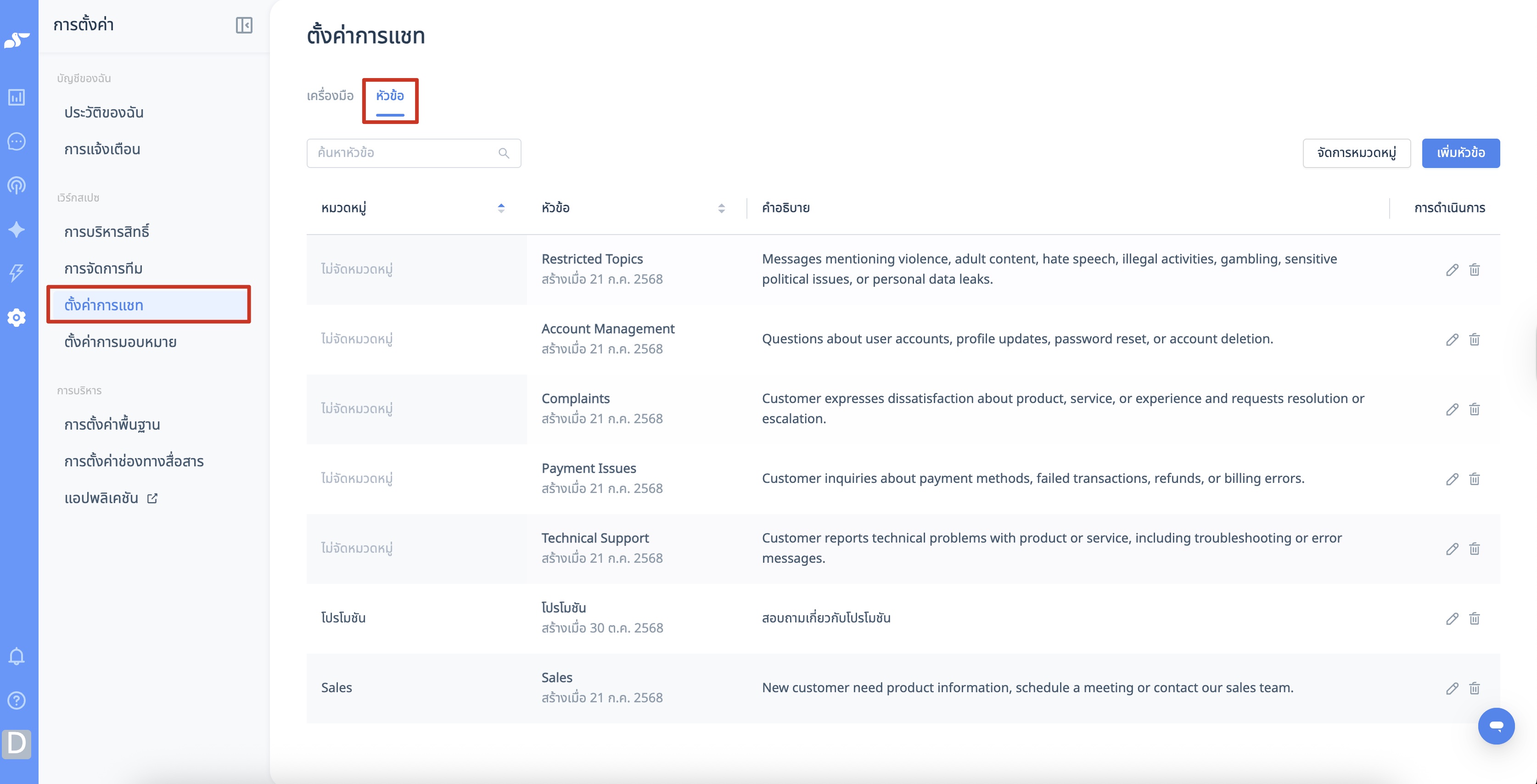Edit the Technical Support topic
The image size is (1537, 784).
[x=1452, y=549]
